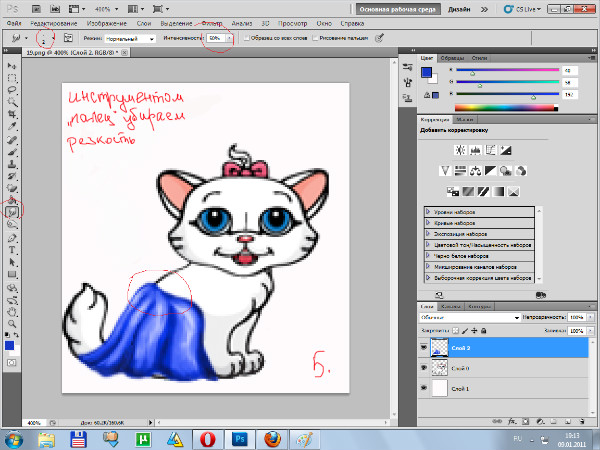Toggle lock position icon

(x=474, y=331)
